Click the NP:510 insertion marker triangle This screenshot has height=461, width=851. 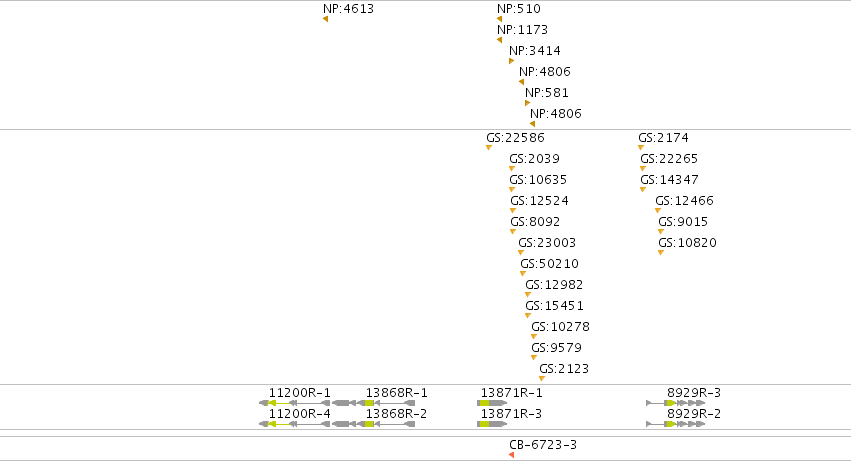[499, 19]
